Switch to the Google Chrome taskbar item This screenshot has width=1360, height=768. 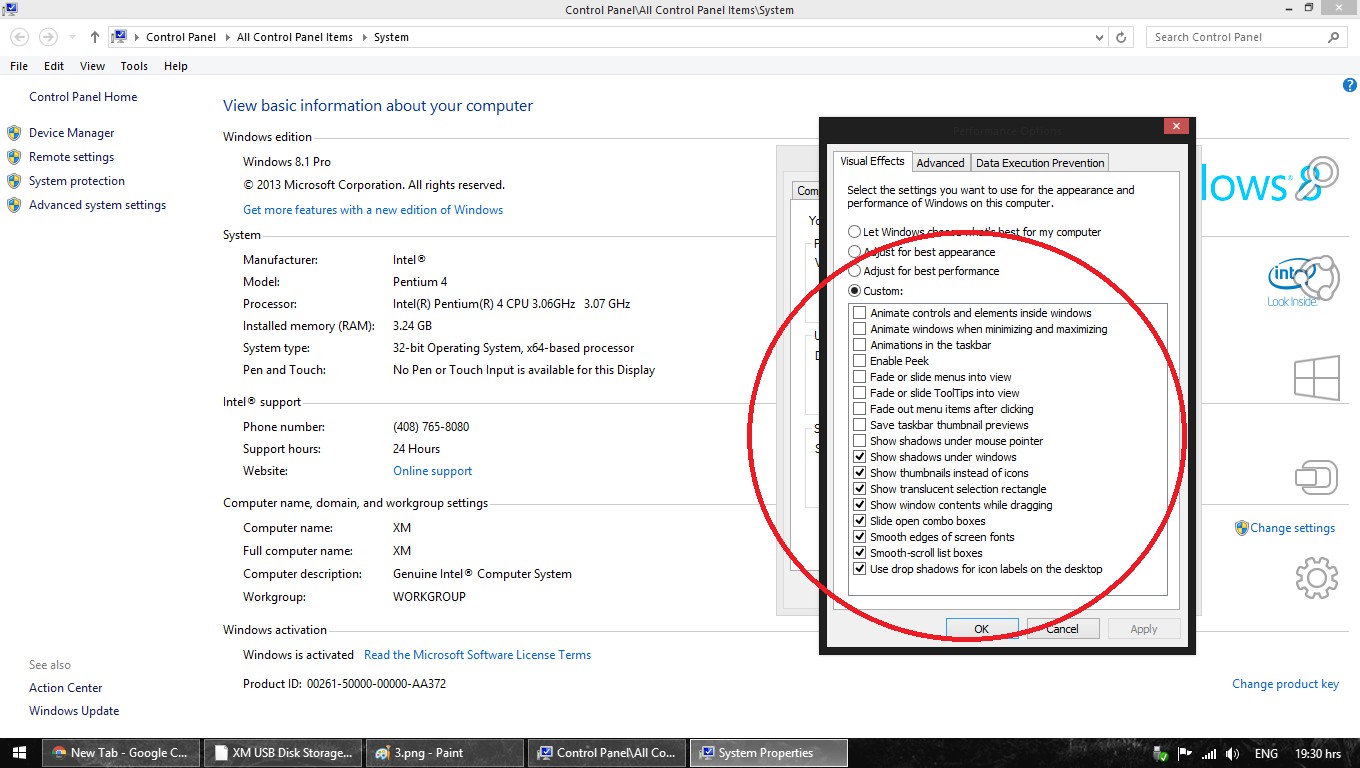121,753
